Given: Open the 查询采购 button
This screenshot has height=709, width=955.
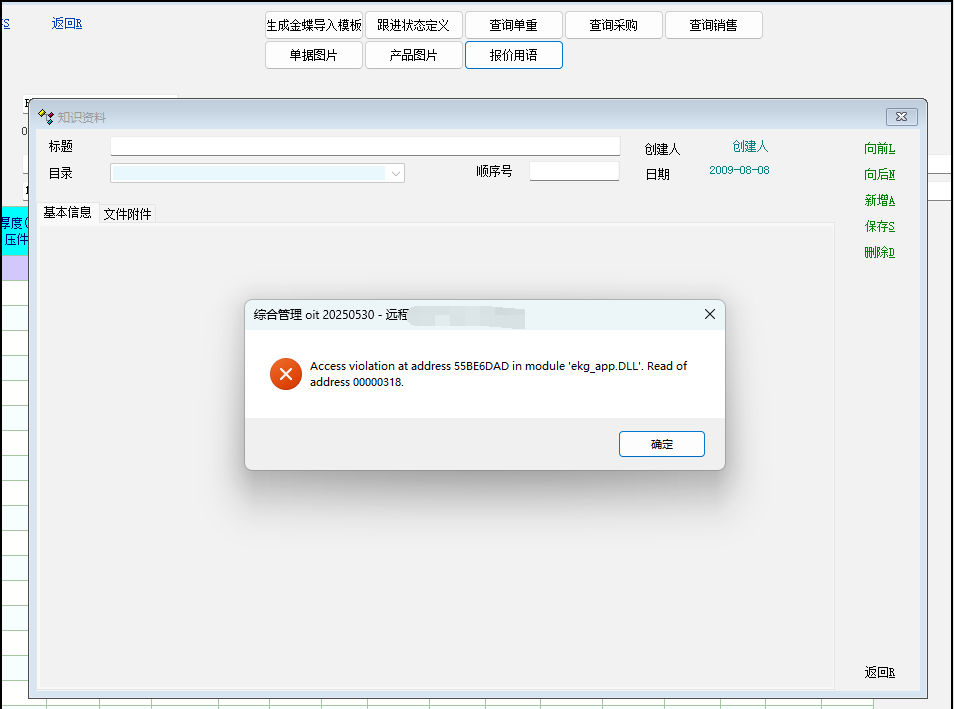Looking at the screenshot, I should point(613,25).
